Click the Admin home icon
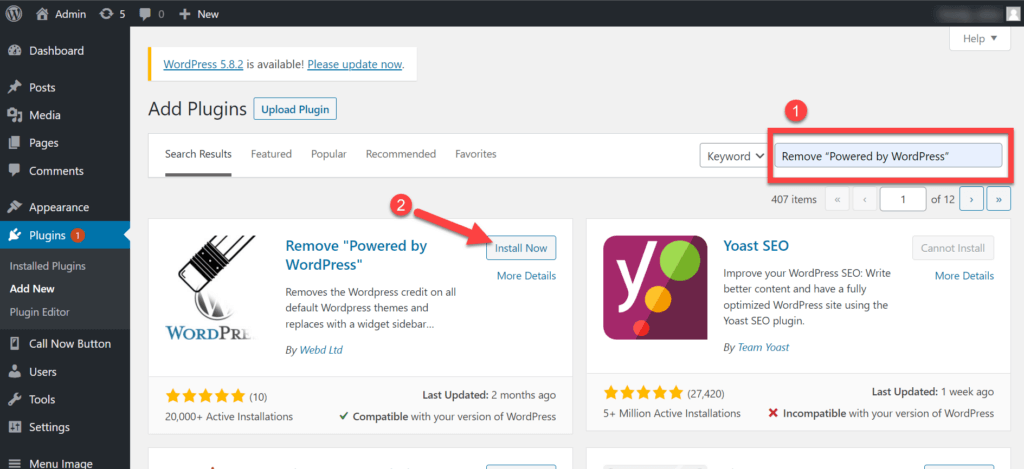The width and height of the screenshot is (1024, 469). 42,14
